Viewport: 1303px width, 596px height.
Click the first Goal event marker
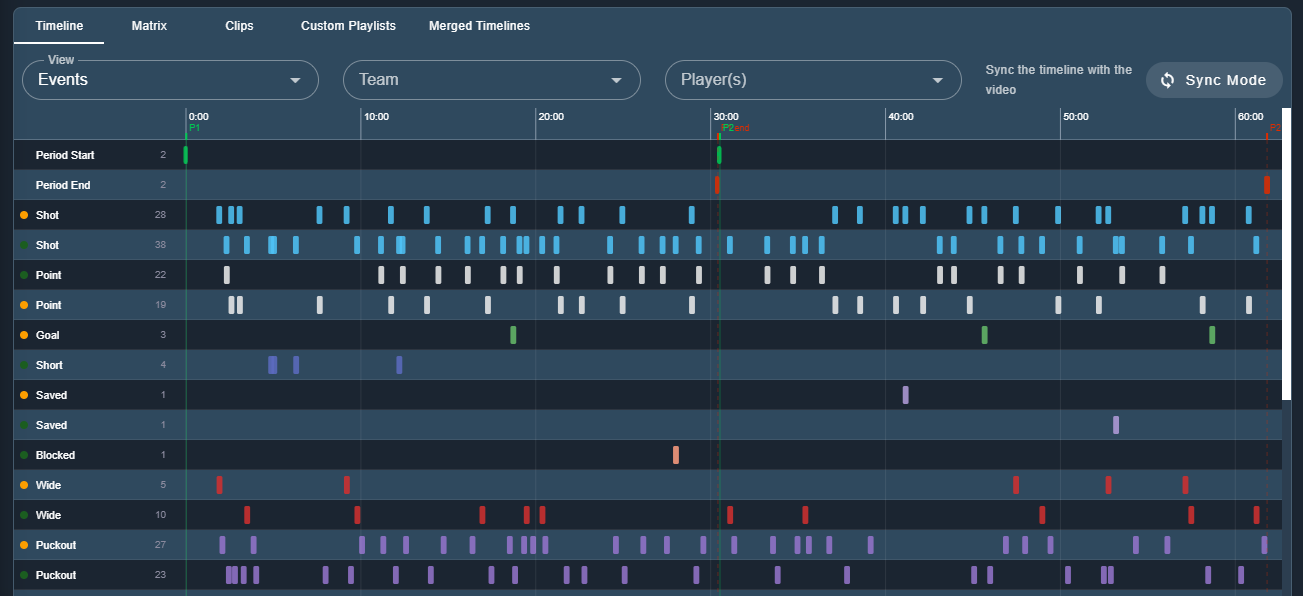tap(513, 335)
